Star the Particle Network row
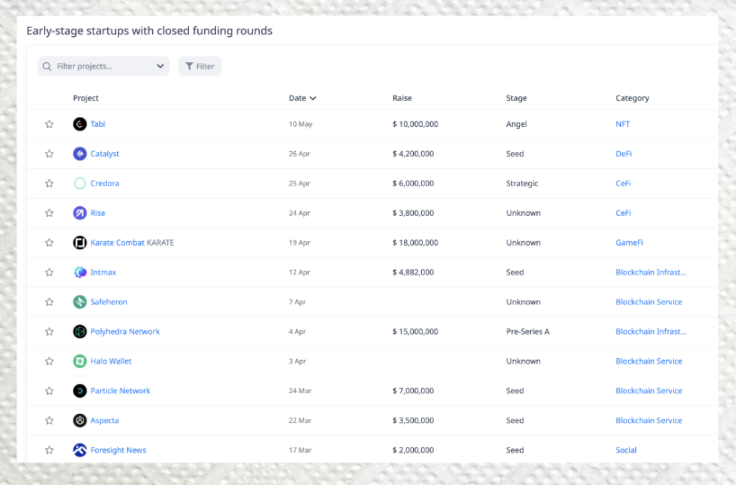Screen dimensions: 736x485 (x=49, y=391)
